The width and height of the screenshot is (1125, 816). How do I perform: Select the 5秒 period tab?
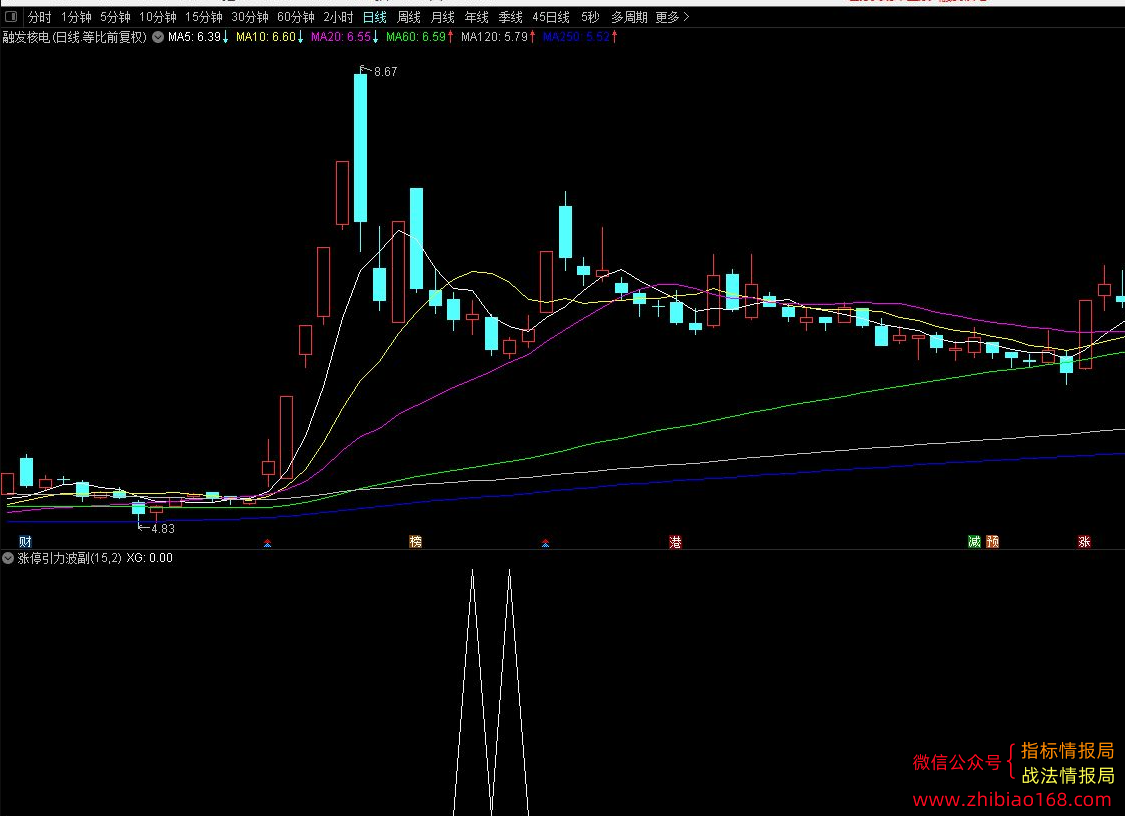pos(590,17)
